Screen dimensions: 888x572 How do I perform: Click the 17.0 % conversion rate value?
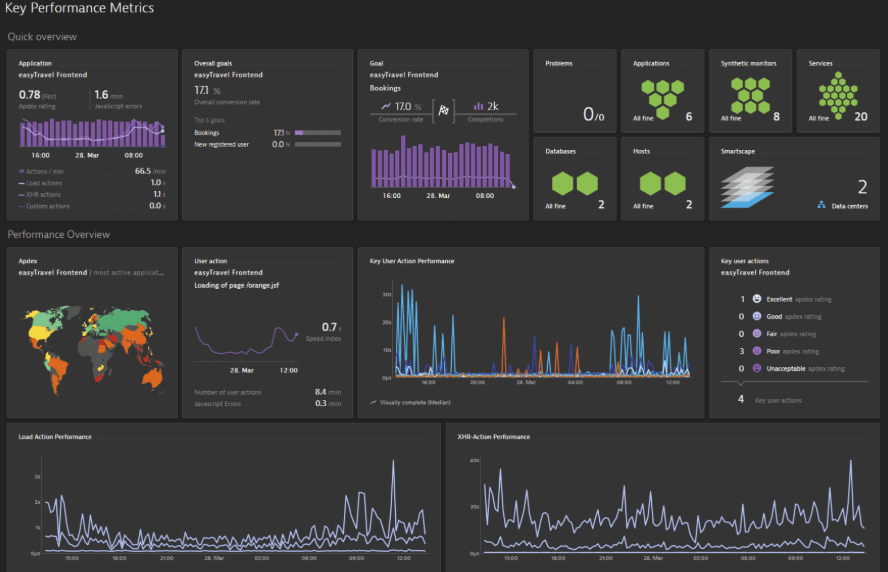[408, 106]
